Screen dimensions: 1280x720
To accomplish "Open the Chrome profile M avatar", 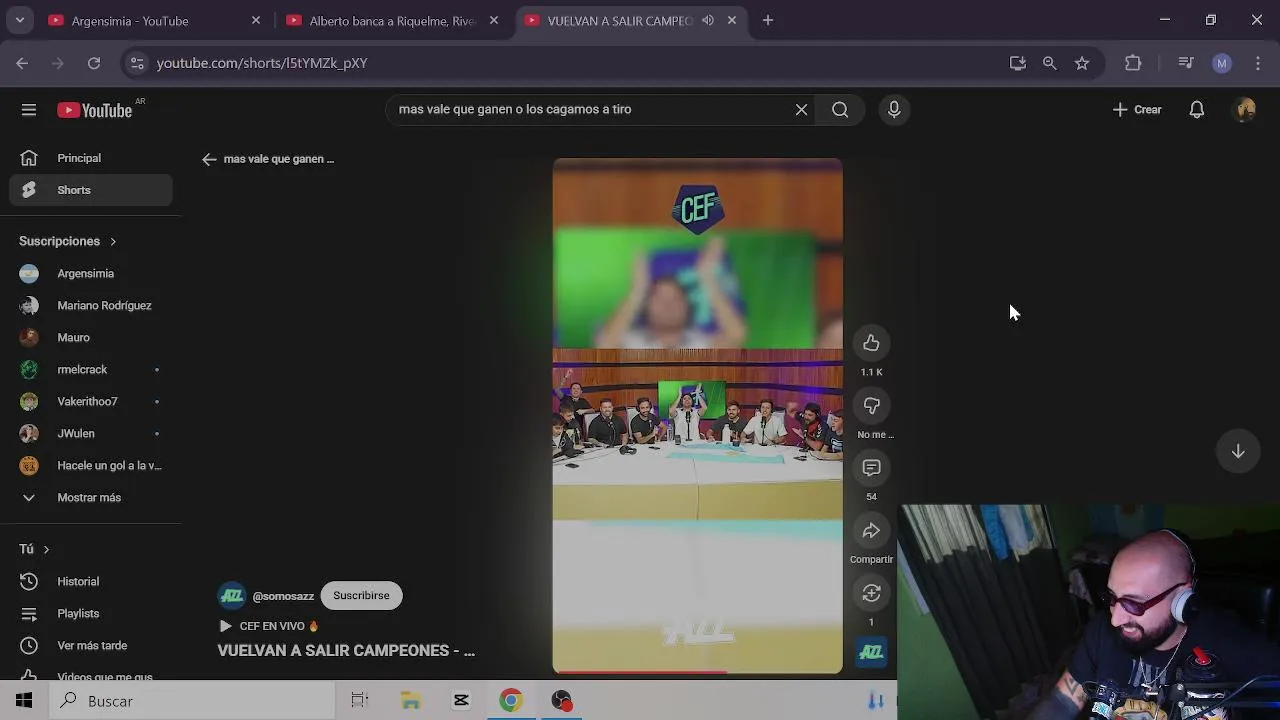I will click(x=1221, y=63).
